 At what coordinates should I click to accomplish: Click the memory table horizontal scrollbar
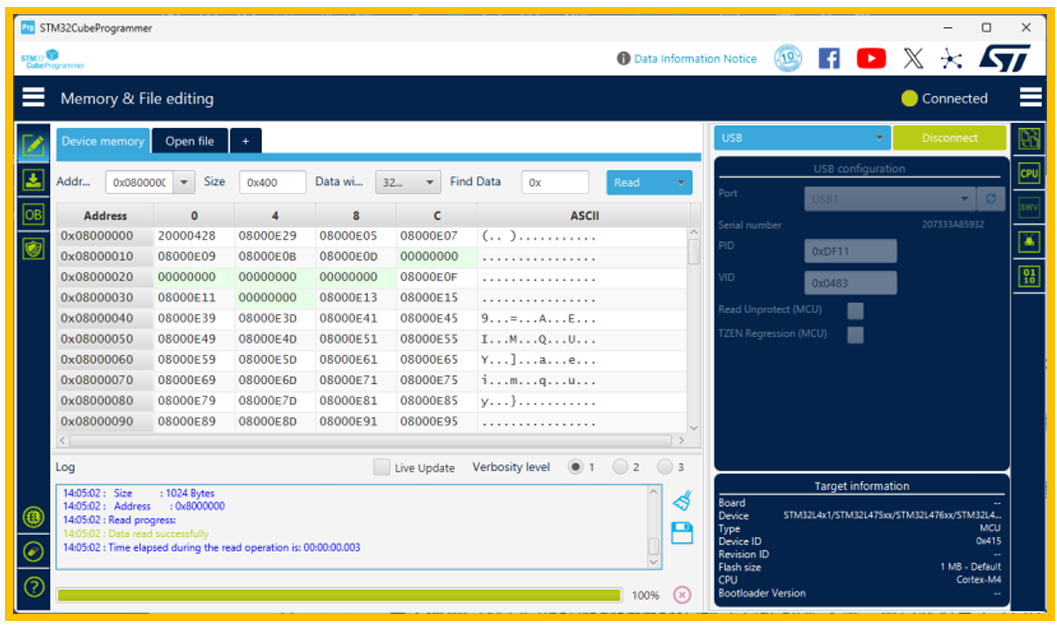371,440
